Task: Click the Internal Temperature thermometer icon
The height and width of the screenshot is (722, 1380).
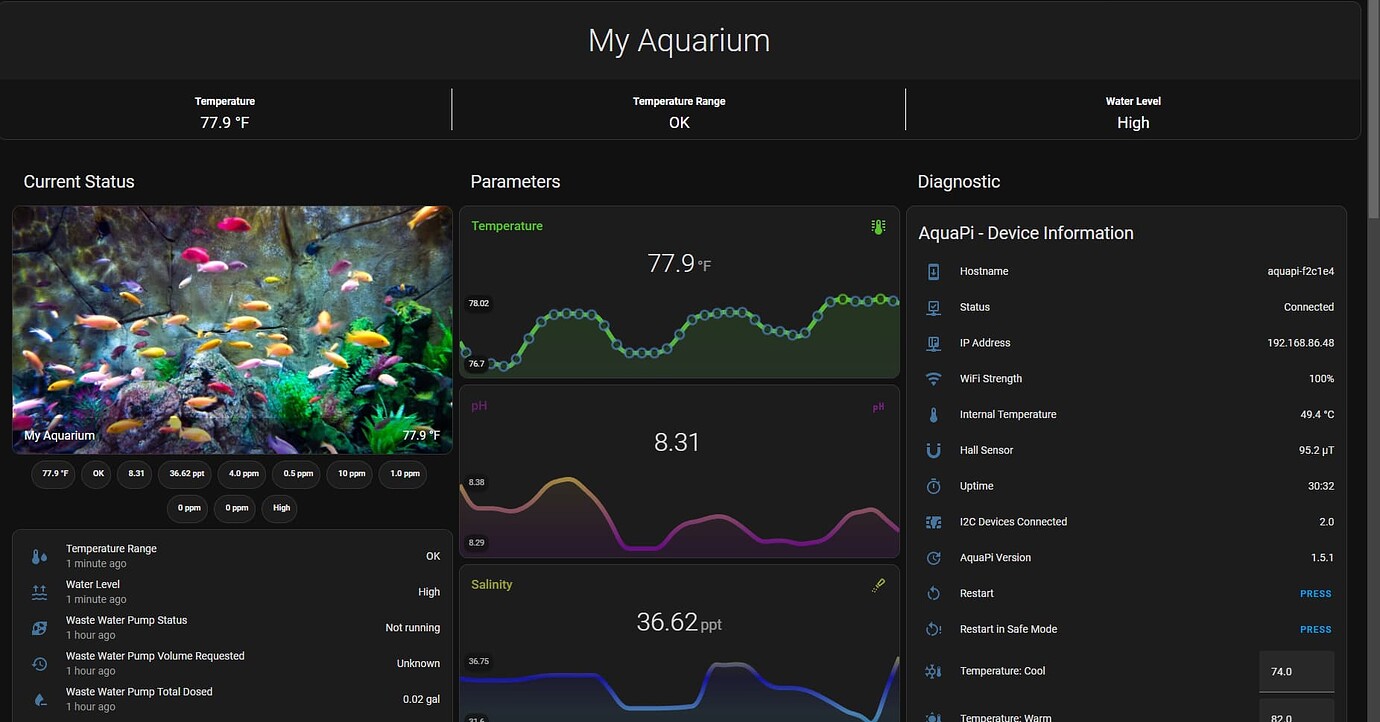Action: pos(933,414)
